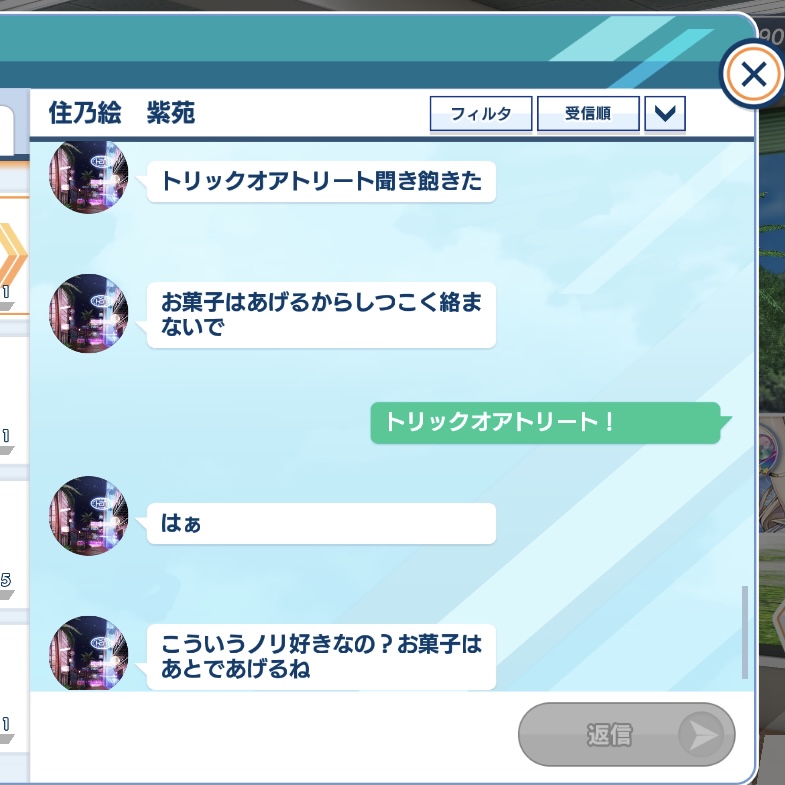Select avatar beside はぁ message
Screen dimensions: 785x785
pyautogui.click(x=89, y=516)
